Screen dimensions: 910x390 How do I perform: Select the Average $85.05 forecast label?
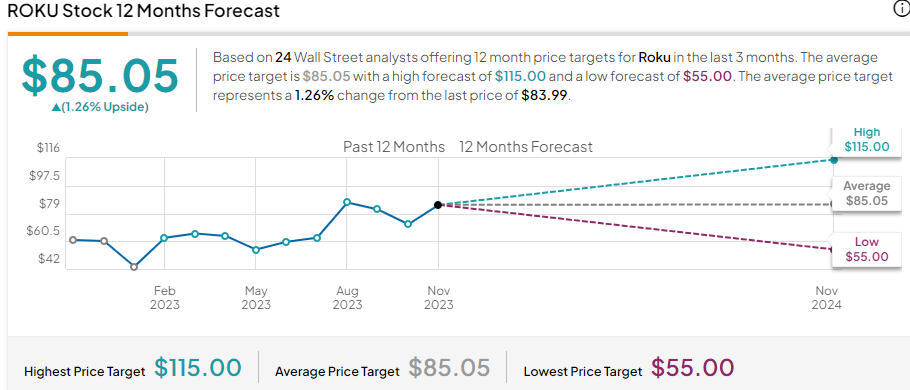click(x=866, y=194)
